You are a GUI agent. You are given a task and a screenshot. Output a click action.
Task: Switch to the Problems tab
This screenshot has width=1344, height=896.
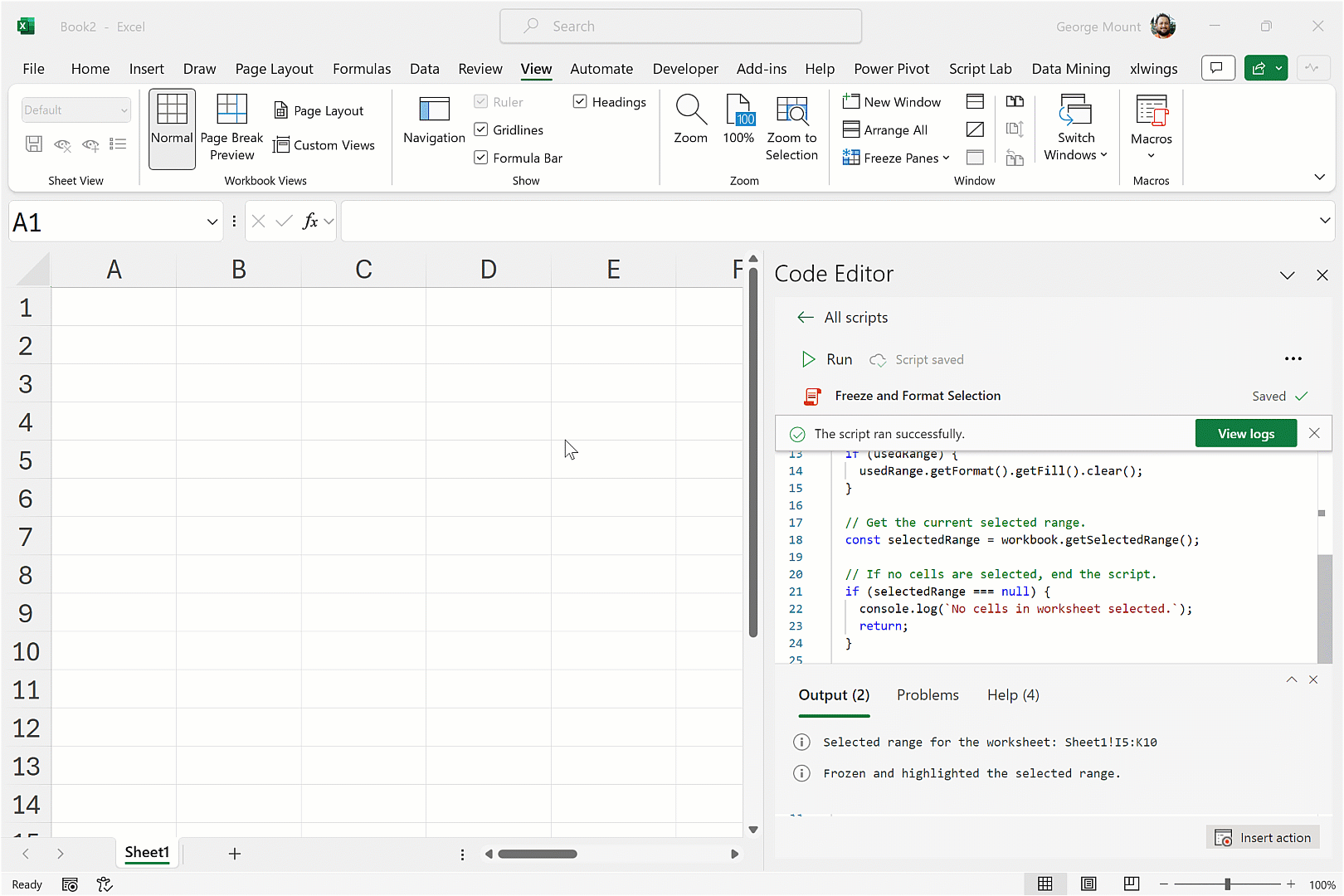[x=927, y=695]
